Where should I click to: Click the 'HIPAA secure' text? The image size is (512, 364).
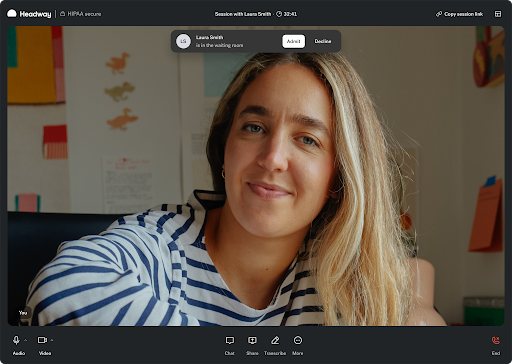pyautogui.click(x=84, y=14)
